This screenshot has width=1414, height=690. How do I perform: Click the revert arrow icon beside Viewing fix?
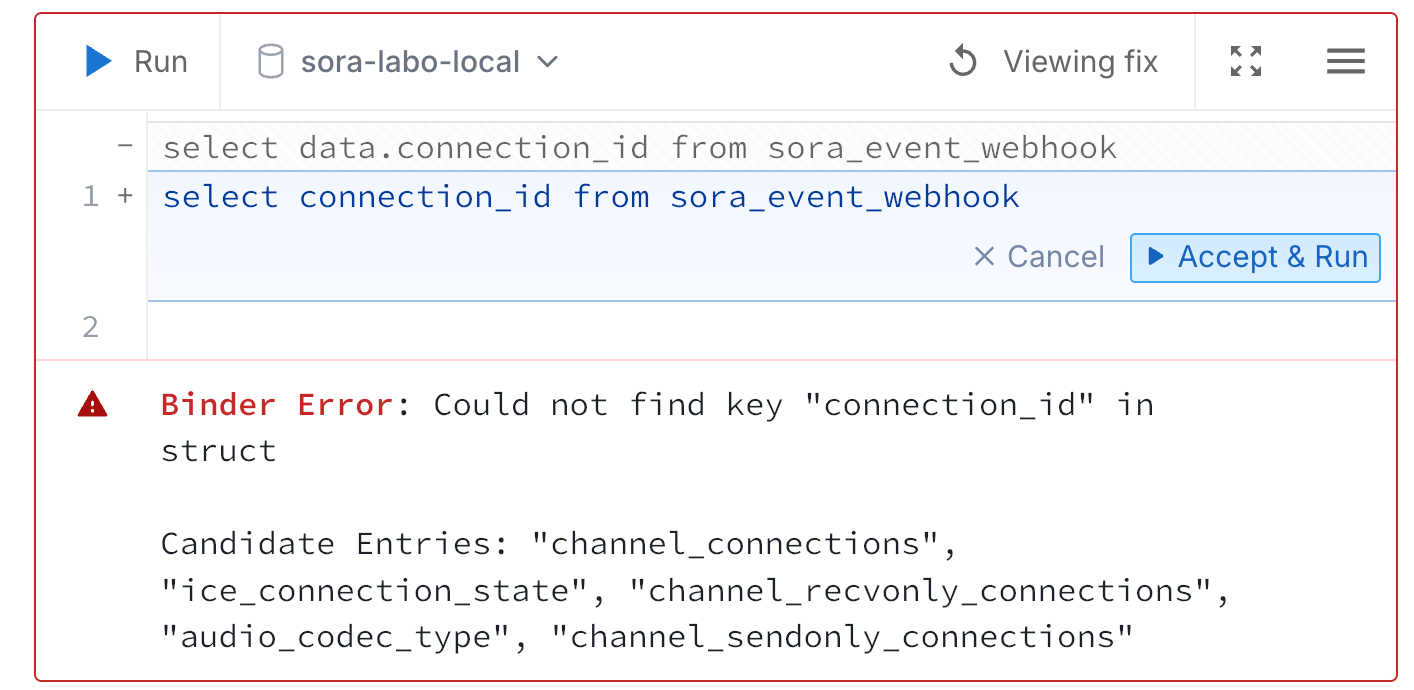point(963,62)
